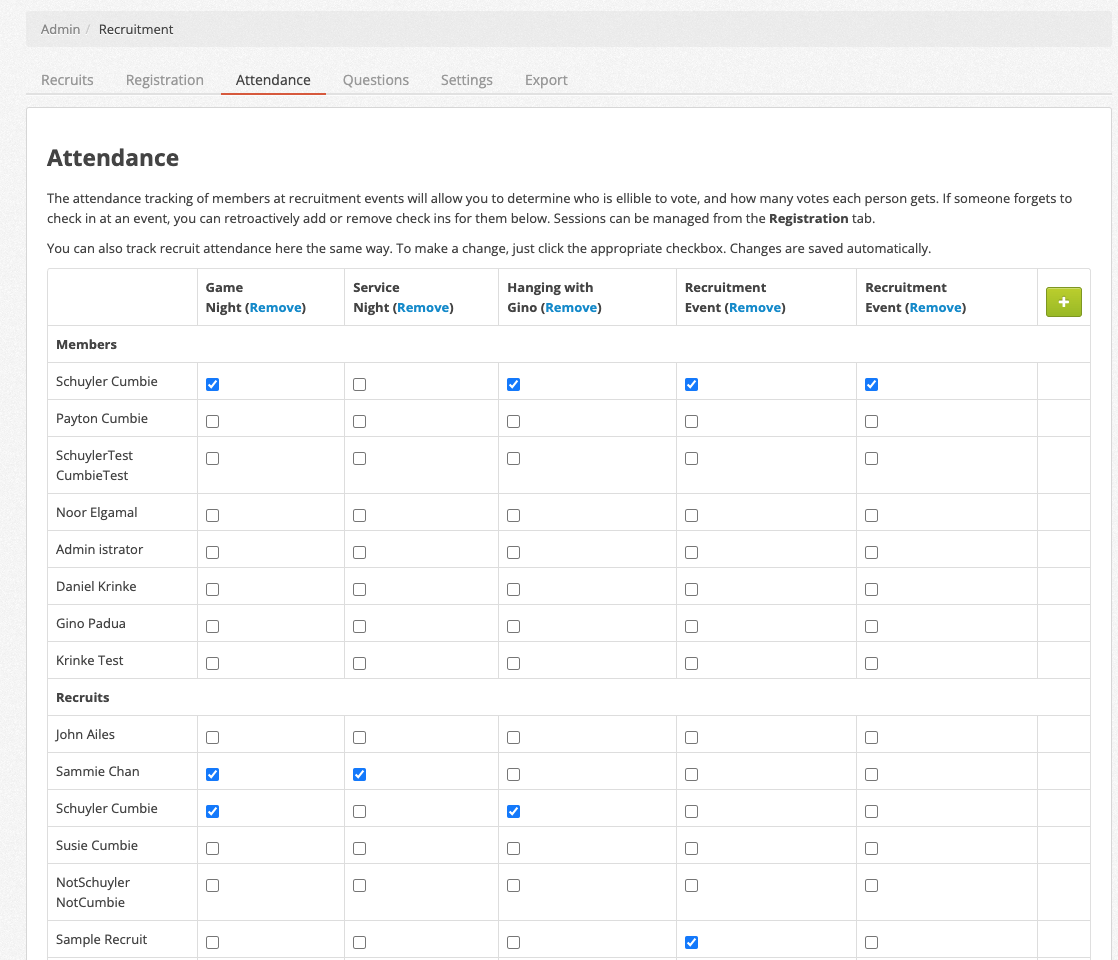Remove the Service Night session
The height and width of the screenshot is (960, 1118).
[x=423, y=307]
